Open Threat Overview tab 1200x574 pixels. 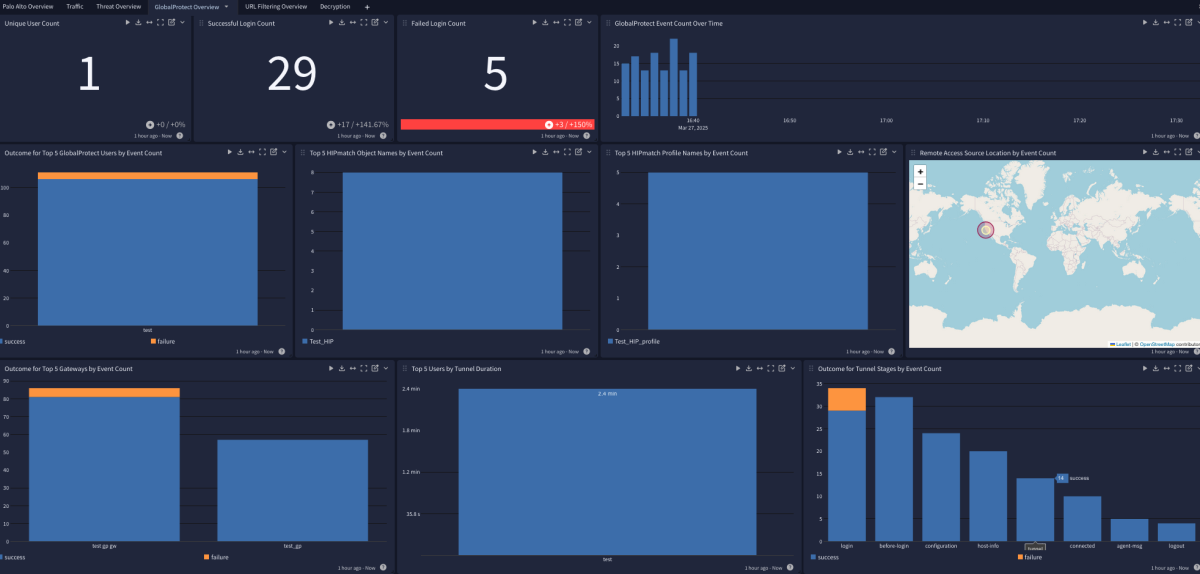coord(119,6)
